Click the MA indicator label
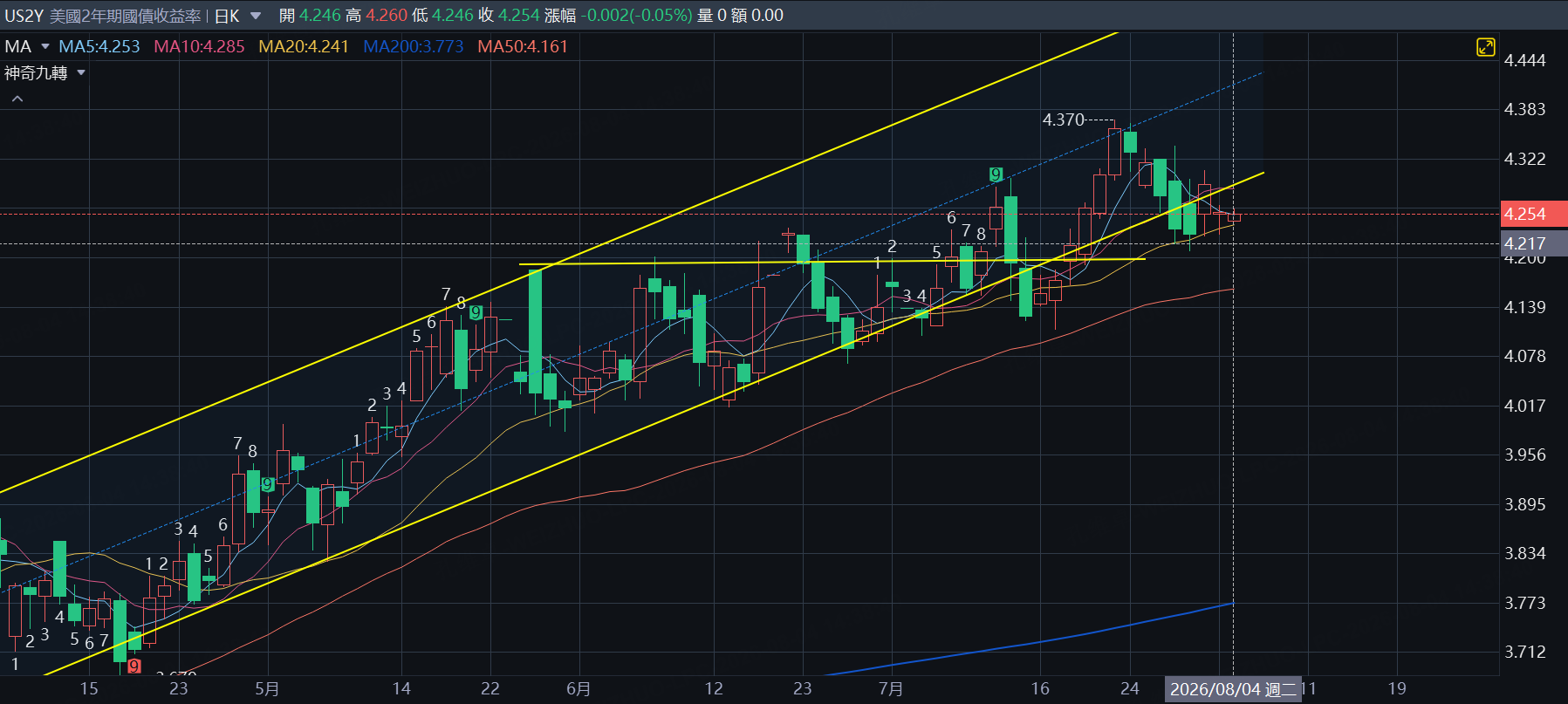1568x704 pixels. click(18, 46)
